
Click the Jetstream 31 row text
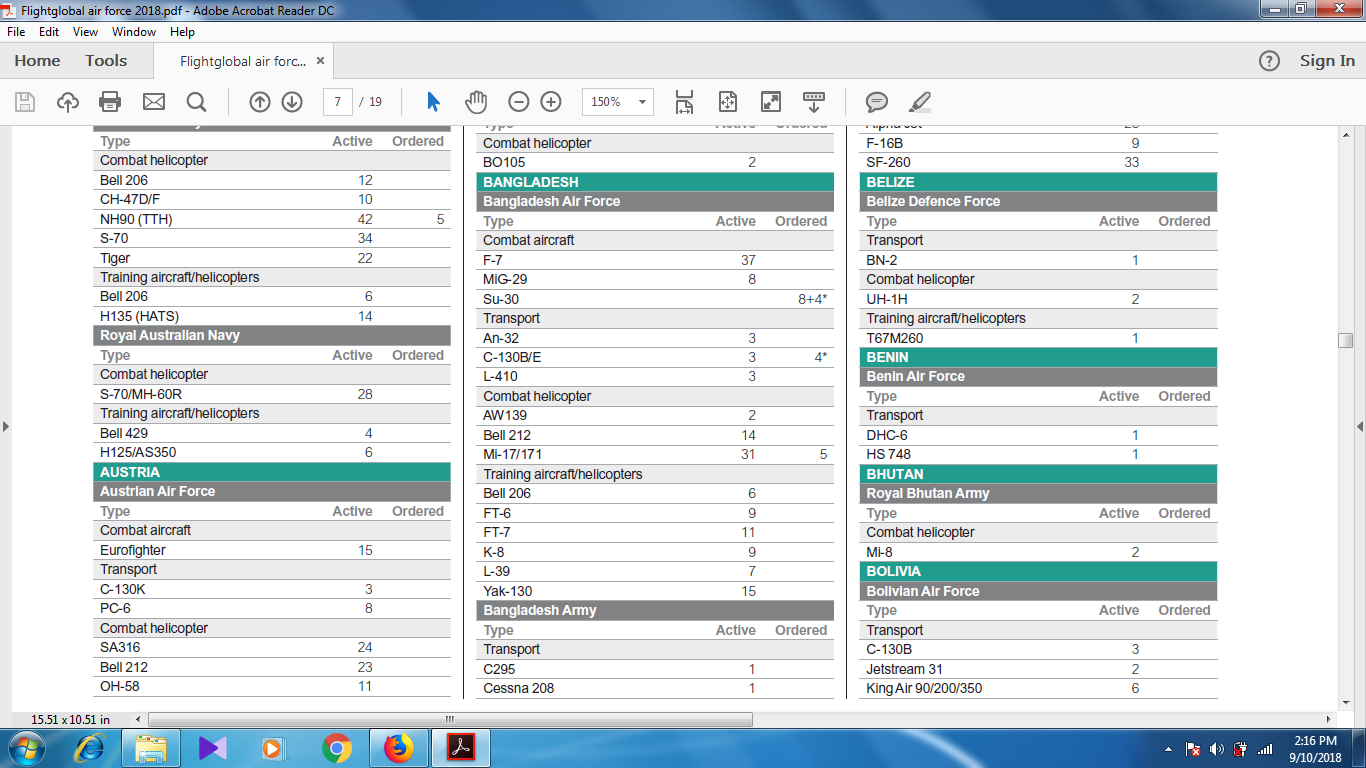click(x=905, y=669)
